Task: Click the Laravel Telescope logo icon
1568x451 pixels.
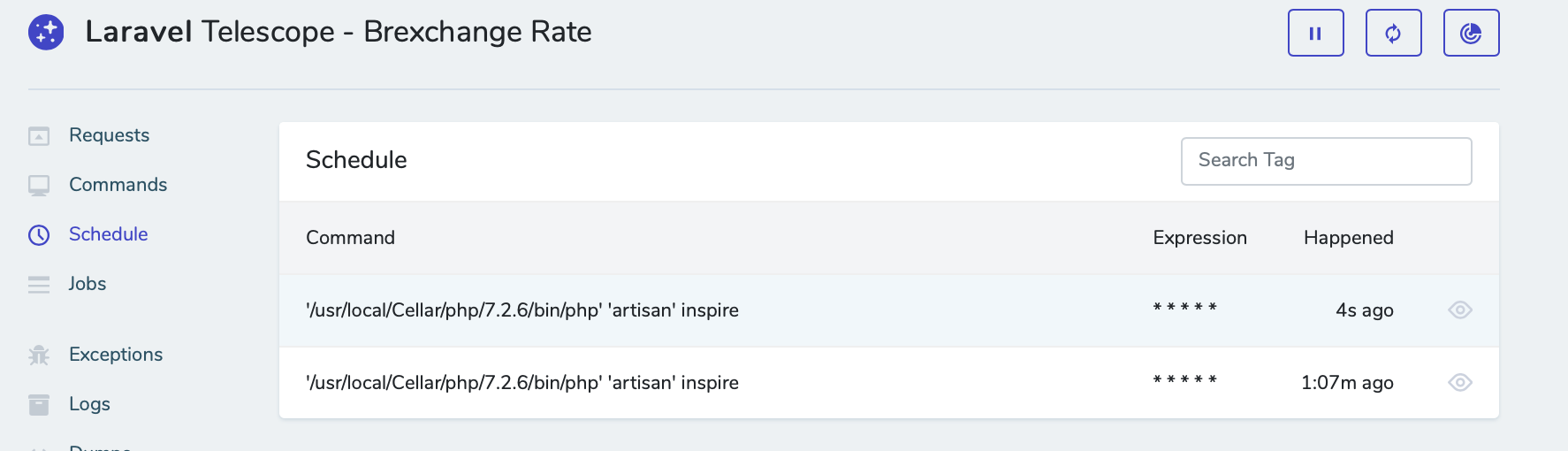Action: coord(46,33)
